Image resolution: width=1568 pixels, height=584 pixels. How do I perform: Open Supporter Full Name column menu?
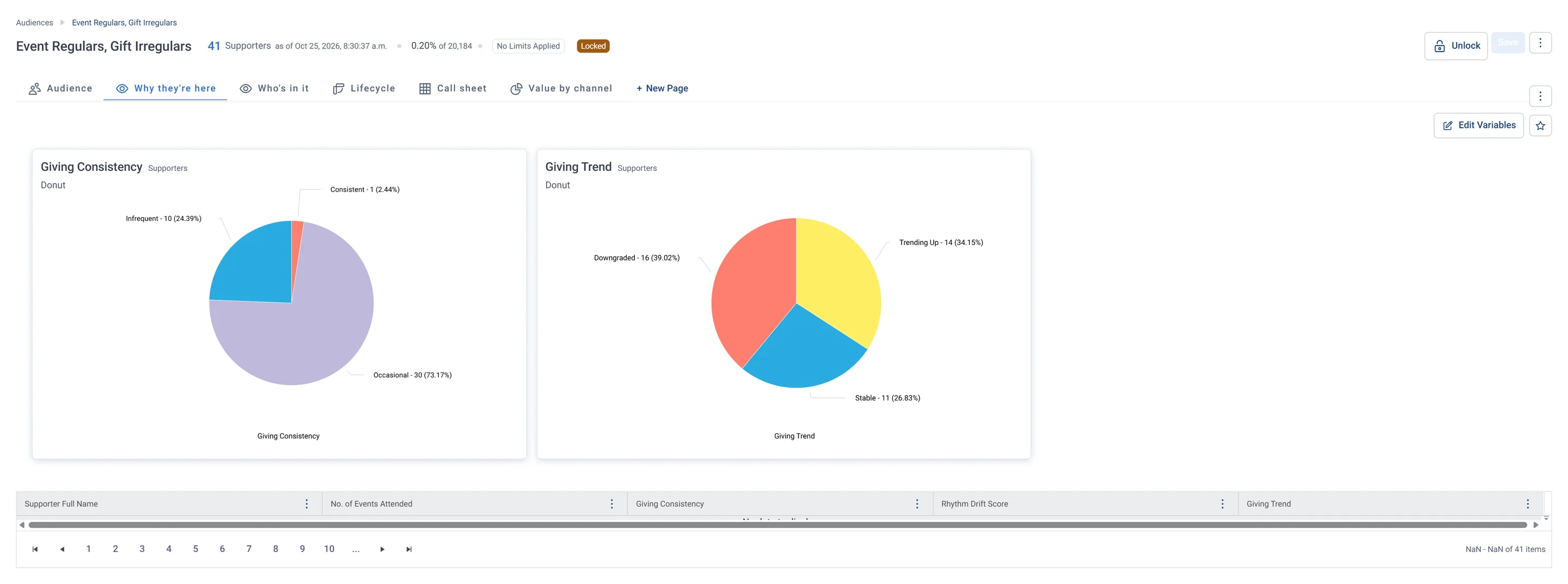pyautogui.click(x=306, y=503)
